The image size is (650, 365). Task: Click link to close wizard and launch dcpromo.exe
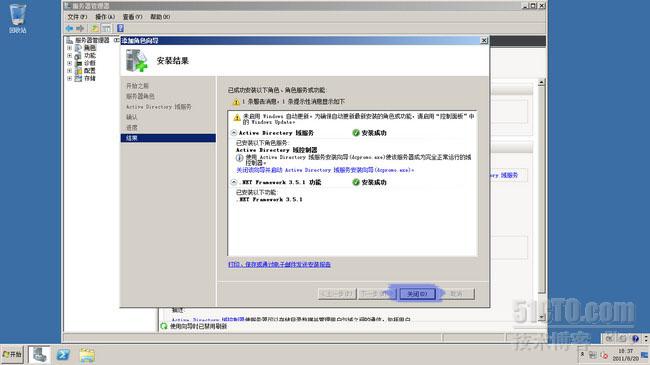(x=325, y=170)
